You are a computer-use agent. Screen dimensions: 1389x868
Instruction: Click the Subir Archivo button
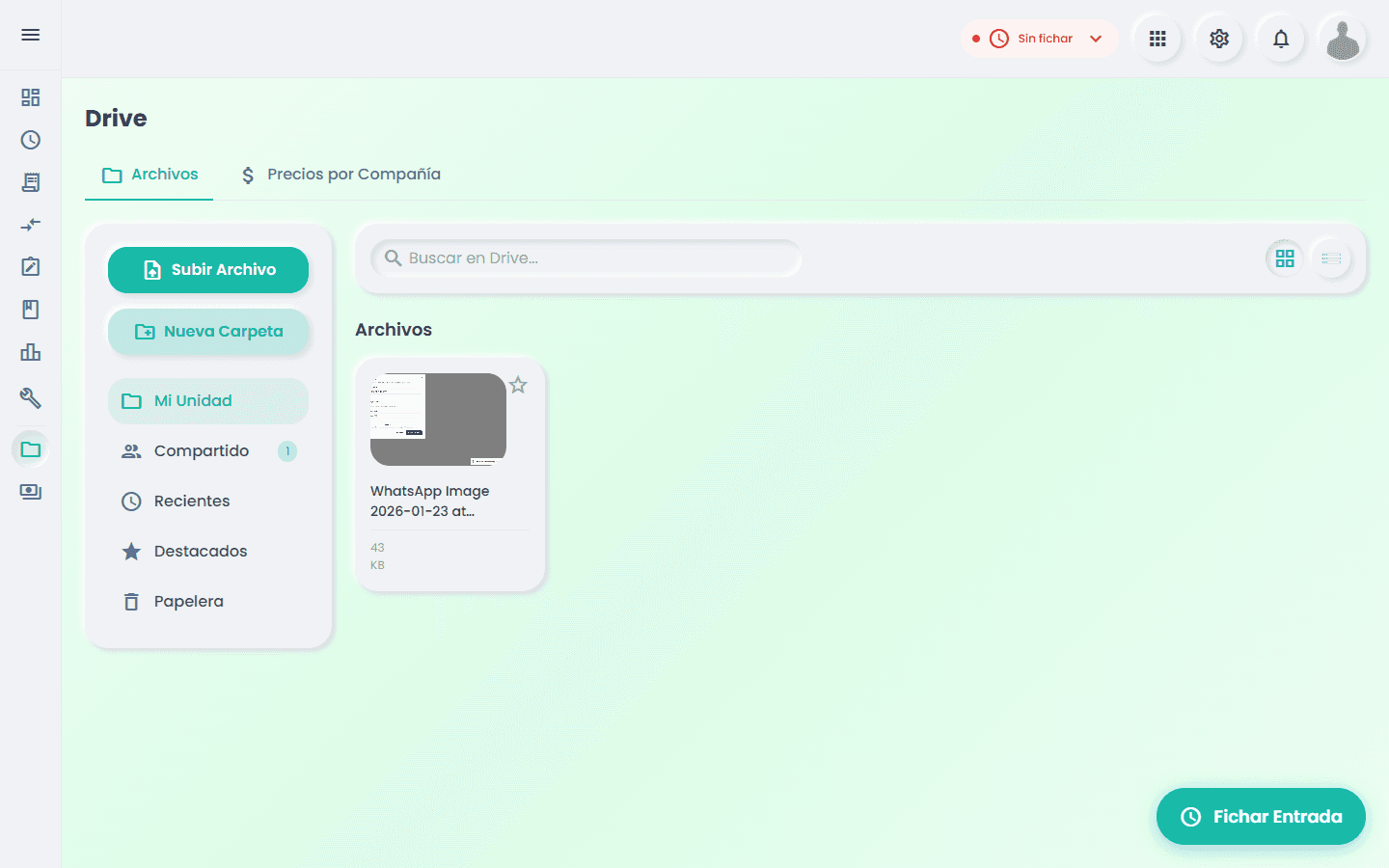click(208, 270)
